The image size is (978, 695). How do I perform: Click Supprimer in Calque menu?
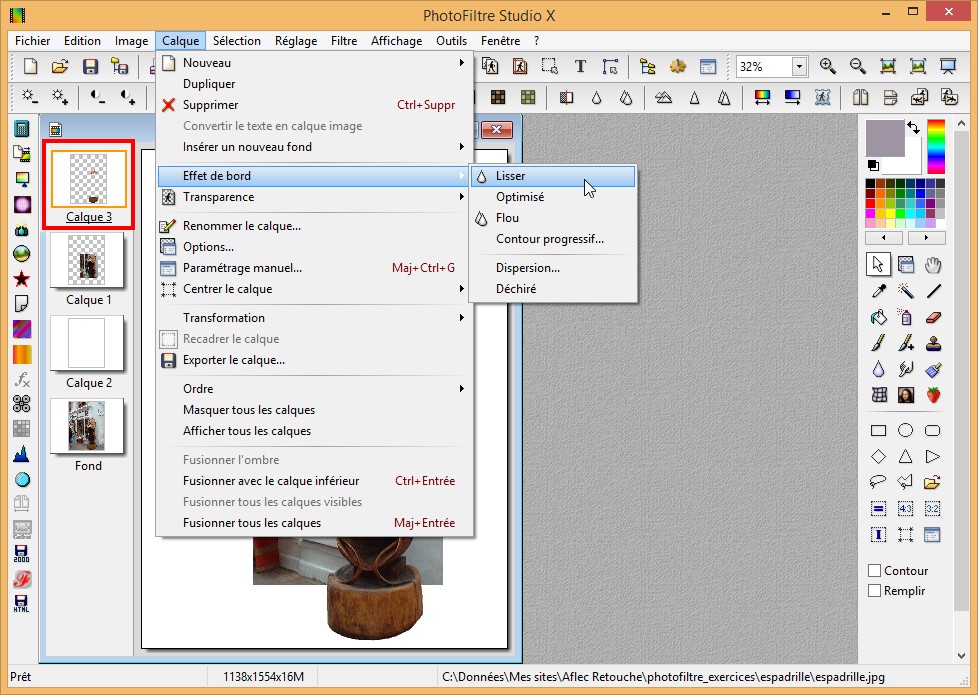(x=314, y=105)
